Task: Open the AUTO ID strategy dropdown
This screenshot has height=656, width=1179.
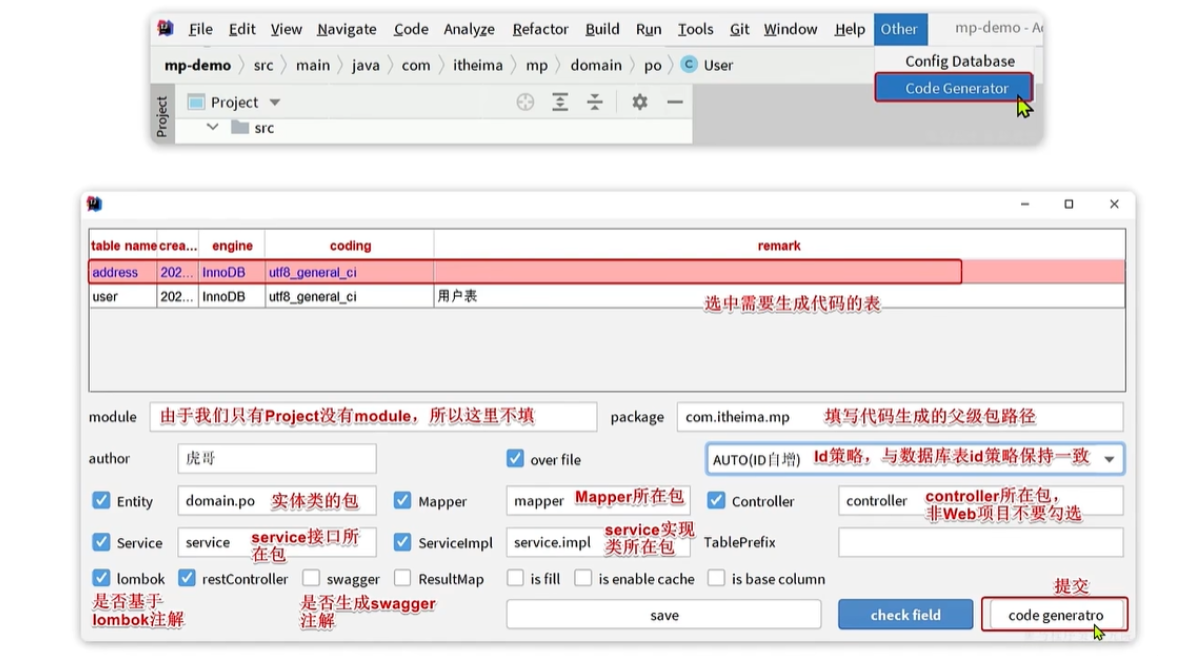Action: (x=1108, y=459)
